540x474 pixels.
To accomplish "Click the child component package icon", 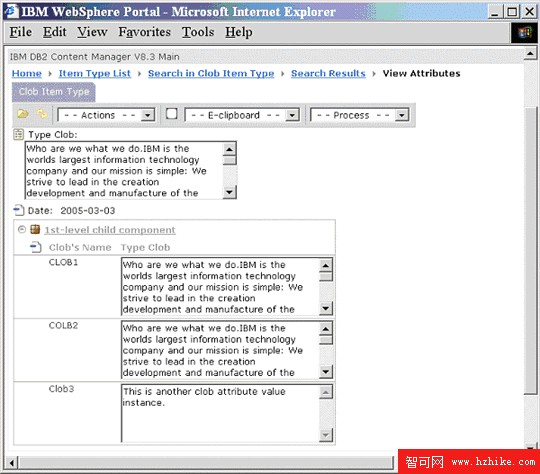I will point(35,229).
